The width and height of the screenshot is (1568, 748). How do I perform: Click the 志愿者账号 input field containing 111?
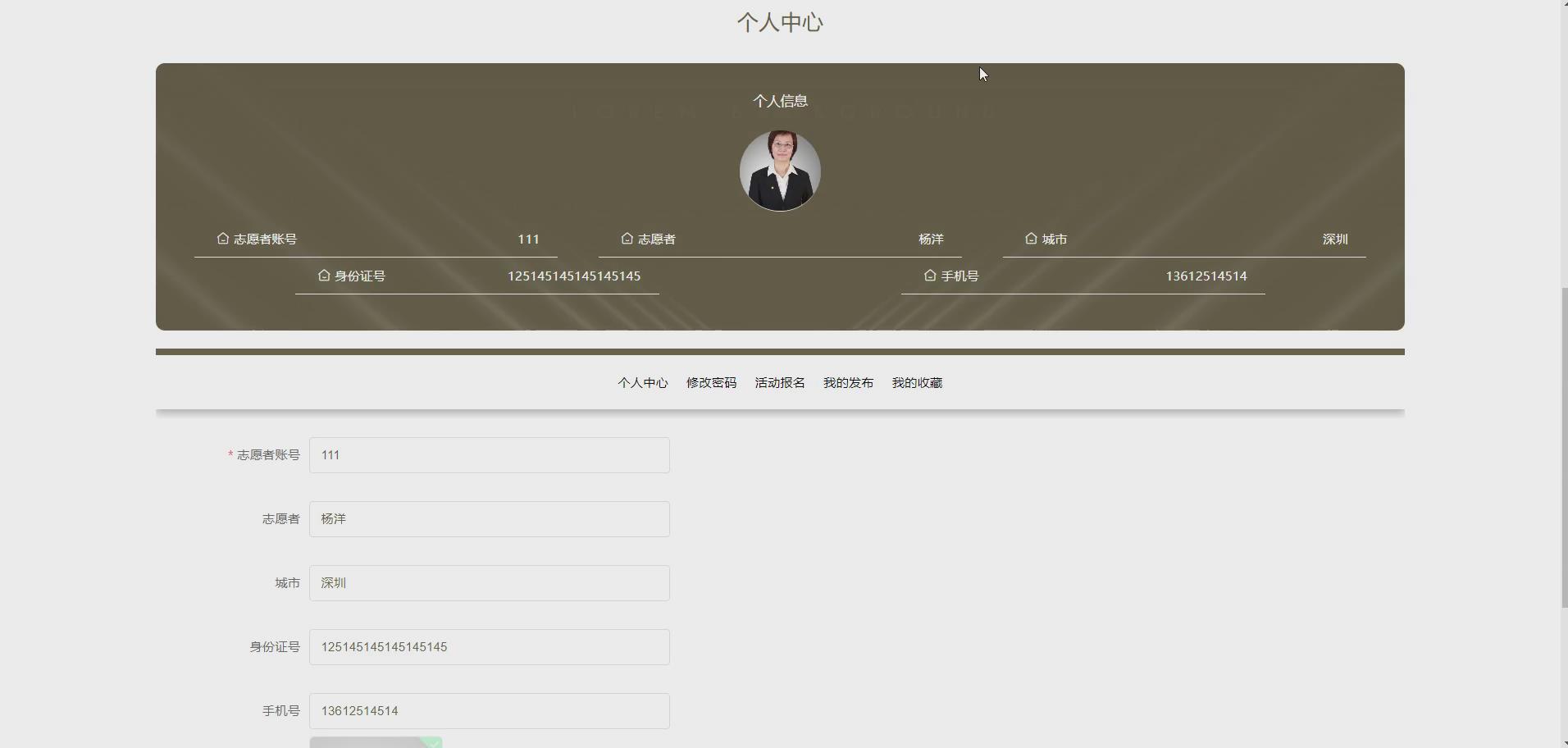click(x=490, y=455)
